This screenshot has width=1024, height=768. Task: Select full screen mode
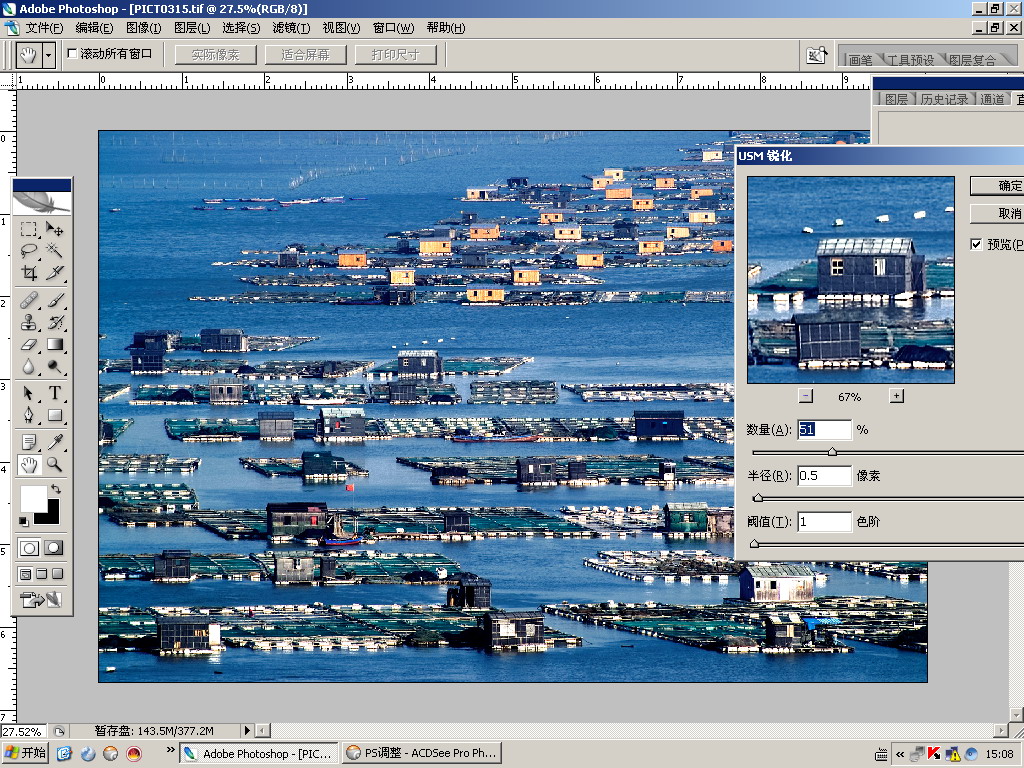pyautogui.click(x=57, y=574)
